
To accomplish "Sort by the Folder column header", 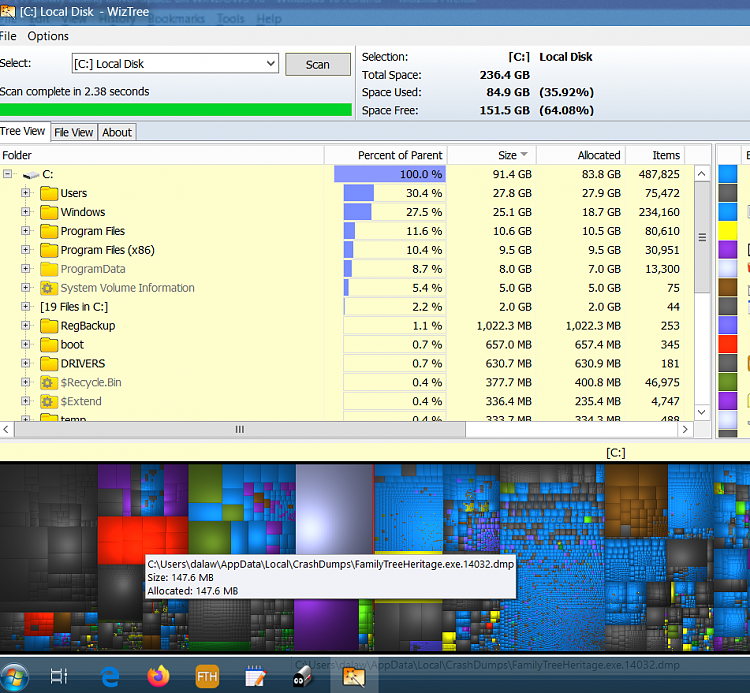I will [x=162, y=155].
